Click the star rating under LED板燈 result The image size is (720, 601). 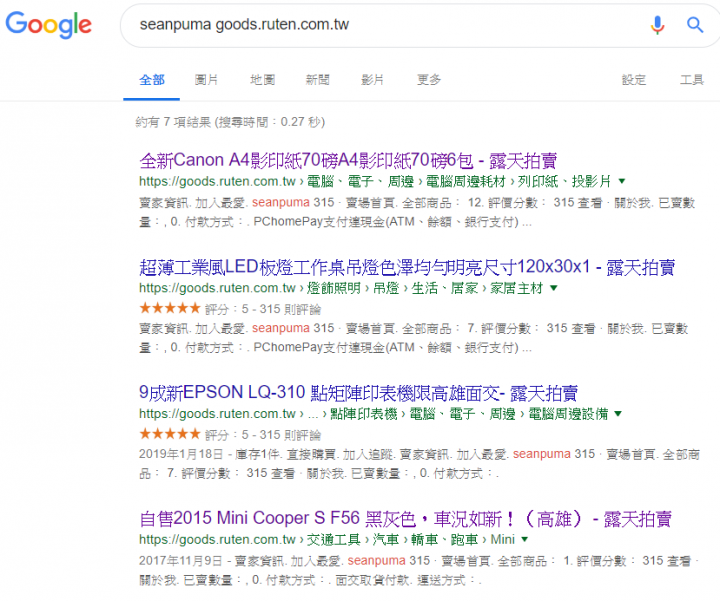click(x=170, y=308)
